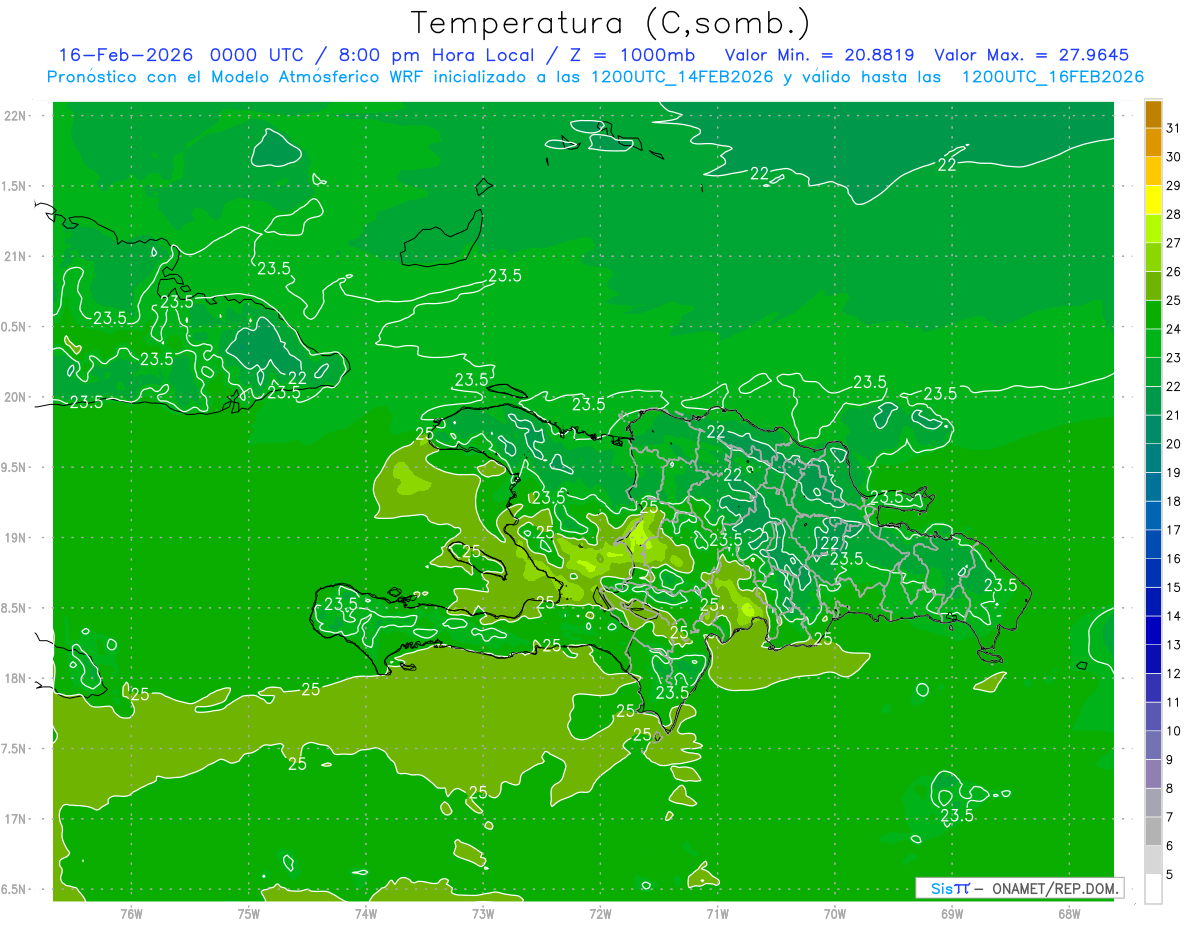Click the "28" color scale label
This screenshot has width=1200, height=927.
point(1174,214)
